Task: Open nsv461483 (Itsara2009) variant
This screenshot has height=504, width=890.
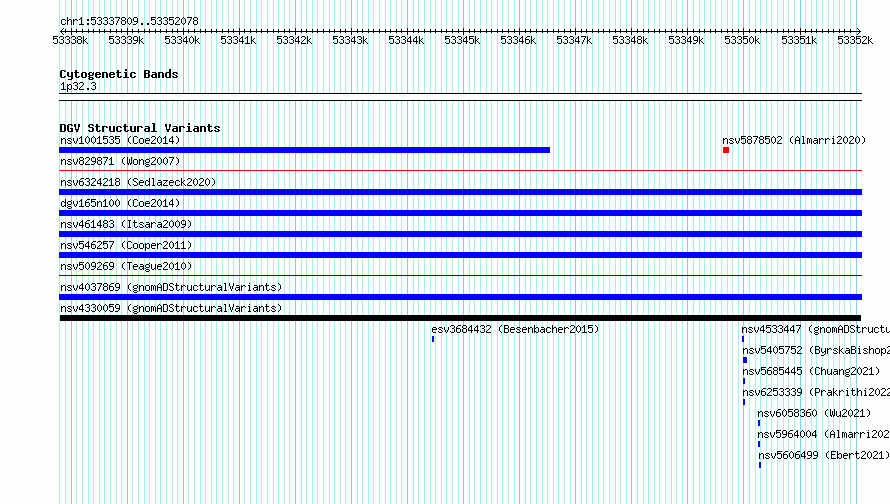Action: 126,224
